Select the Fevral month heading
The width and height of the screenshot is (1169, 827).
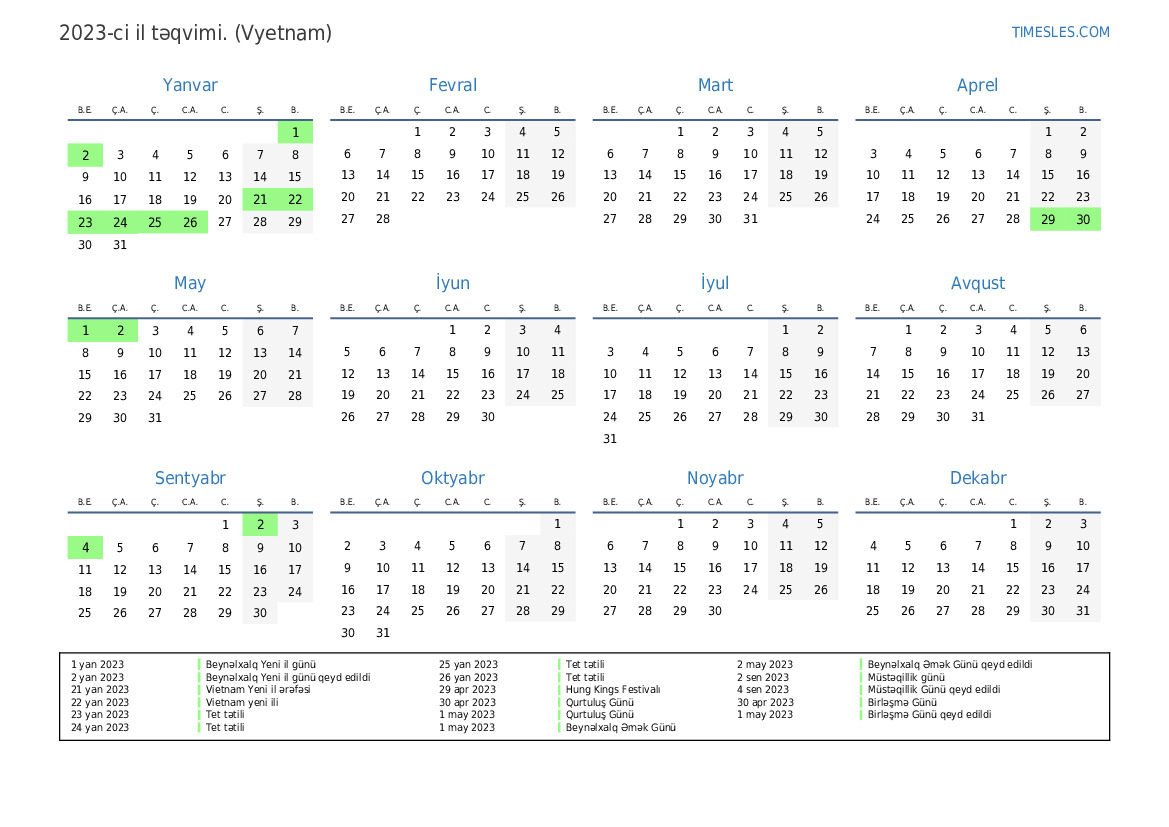[452, 86]
